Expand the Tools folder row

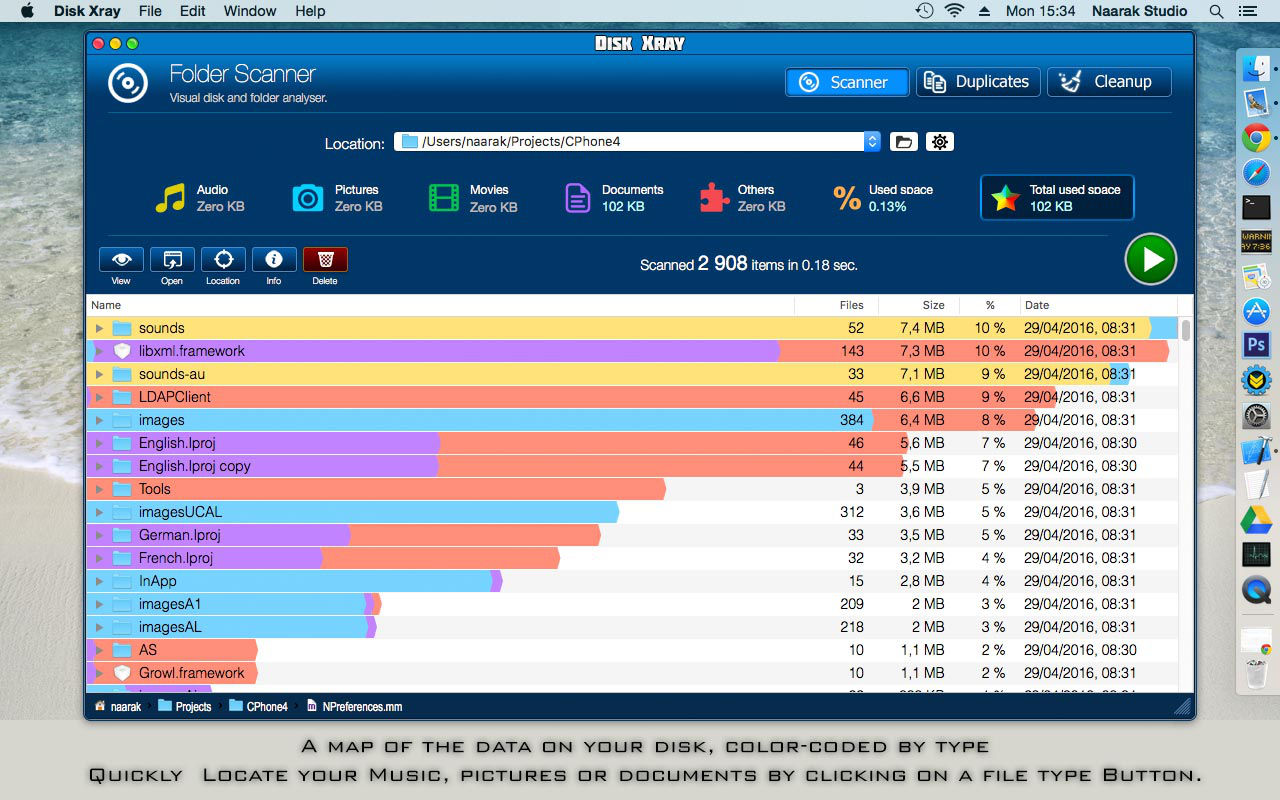pos(99,489)
